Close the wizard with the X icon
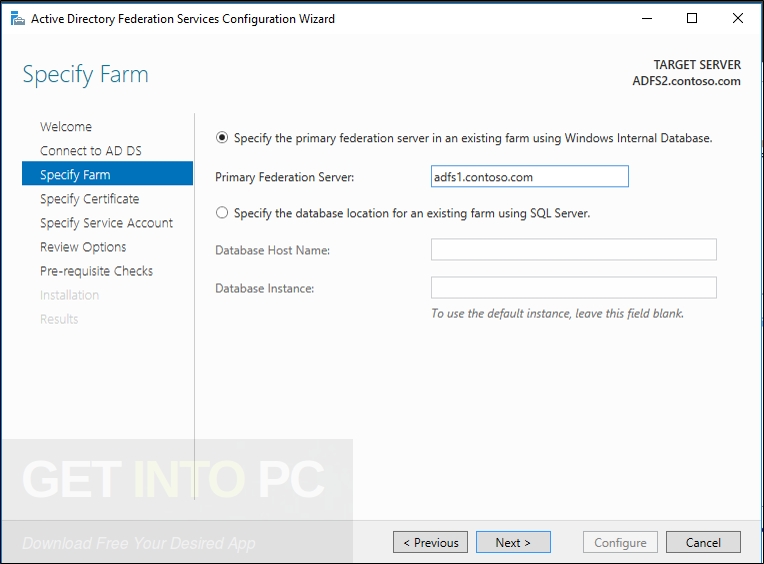Screen dimensions: 764x564 coord(738,19)
